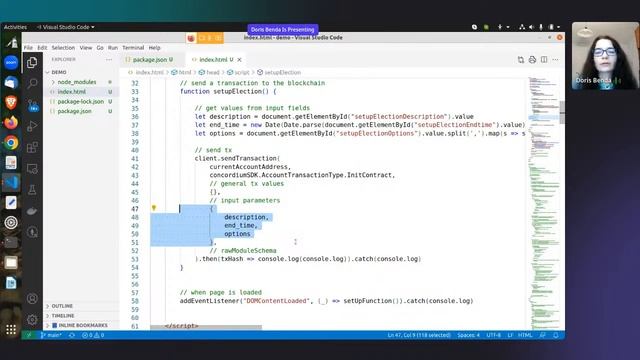Expand the node_modules folder
The image size is (640, 360).
tap(77, 82)
